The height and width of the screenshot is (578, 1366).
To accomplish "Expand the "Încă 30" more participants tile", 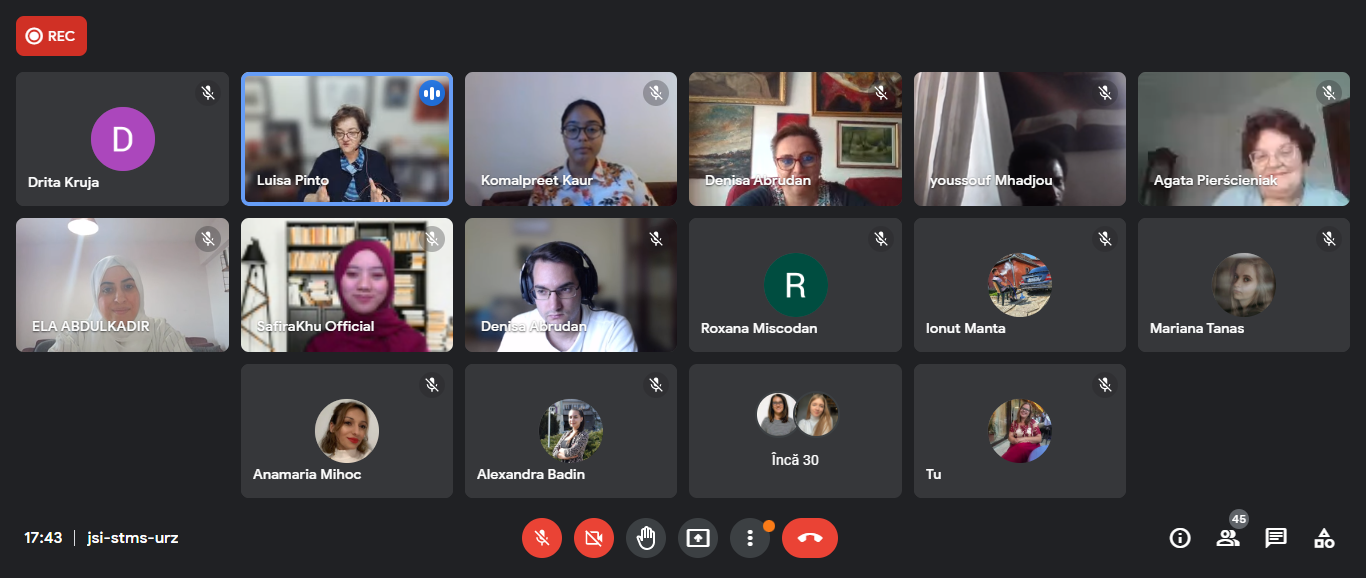I will (795, 431).
